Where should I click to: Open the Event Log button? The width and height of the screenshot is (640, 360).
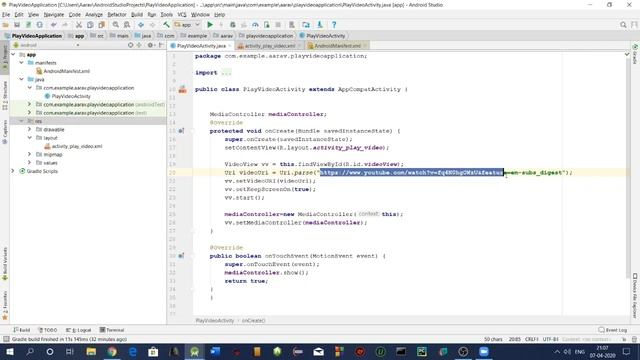coord(612,330)
